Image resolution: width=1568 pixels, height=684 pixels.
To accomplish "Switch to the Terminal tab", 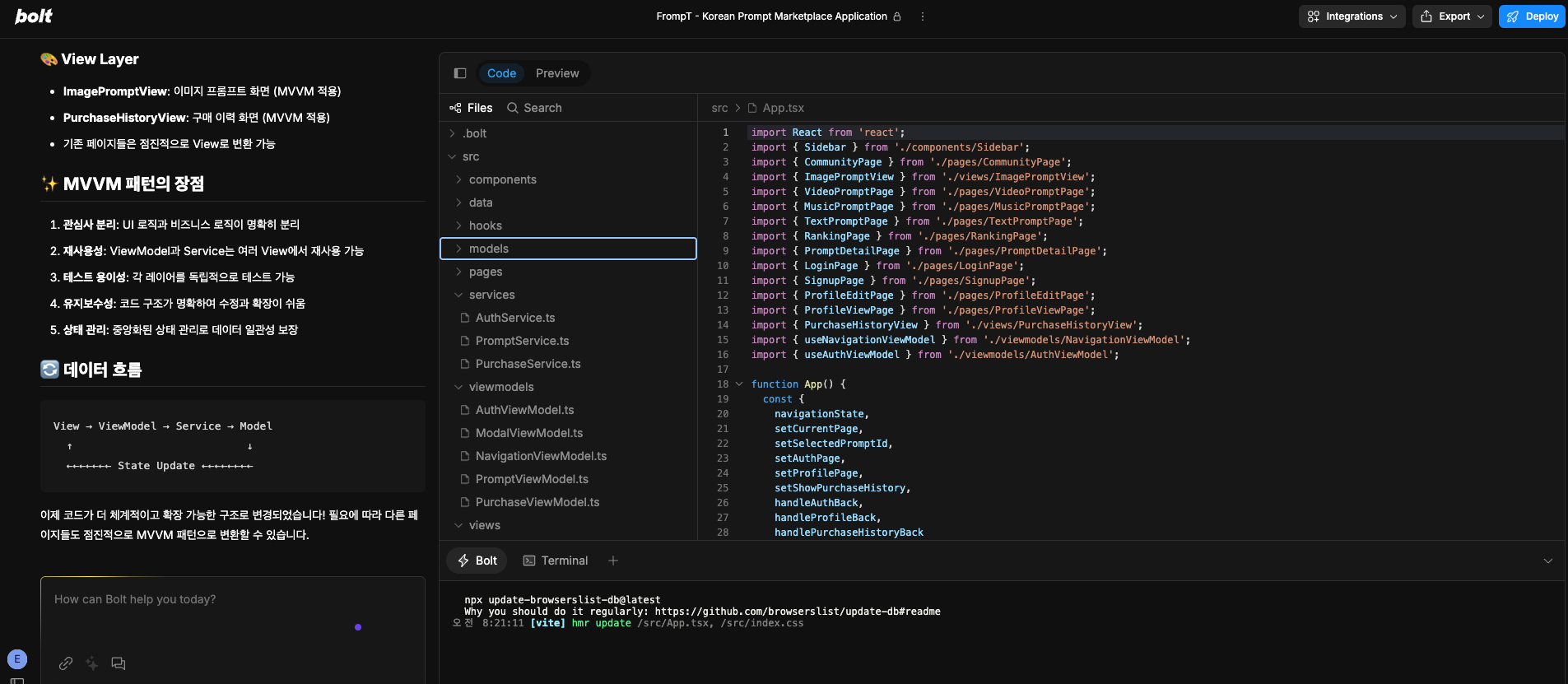I will click(556, 561).
